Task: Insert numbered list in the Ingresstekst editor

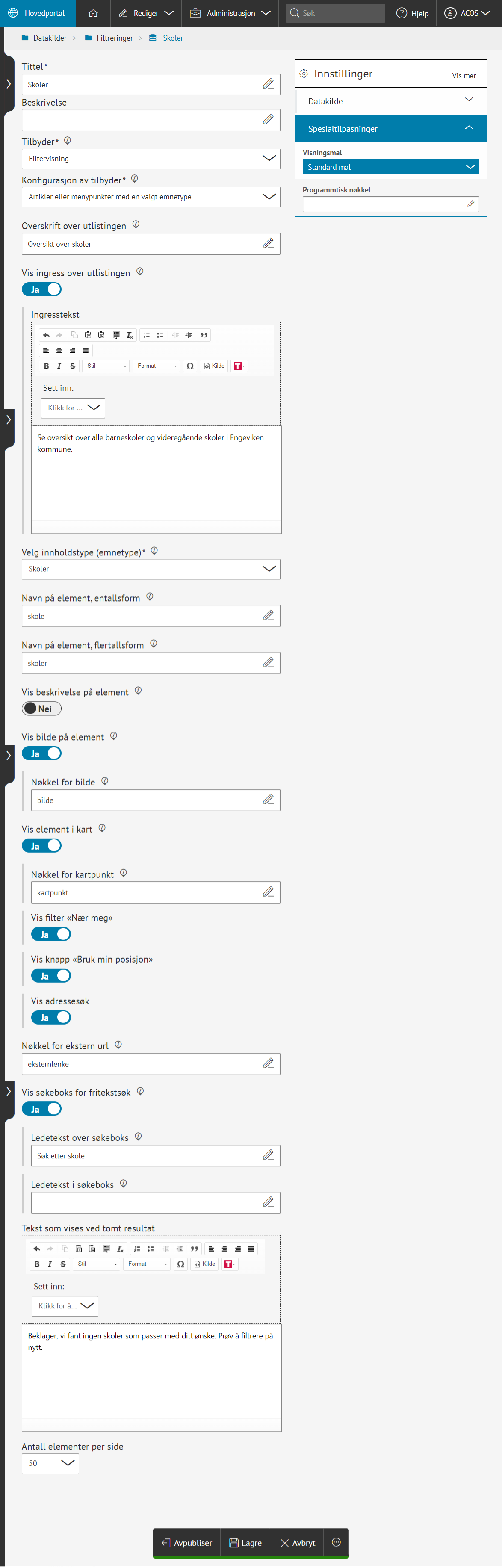Action: click(147, 335)
